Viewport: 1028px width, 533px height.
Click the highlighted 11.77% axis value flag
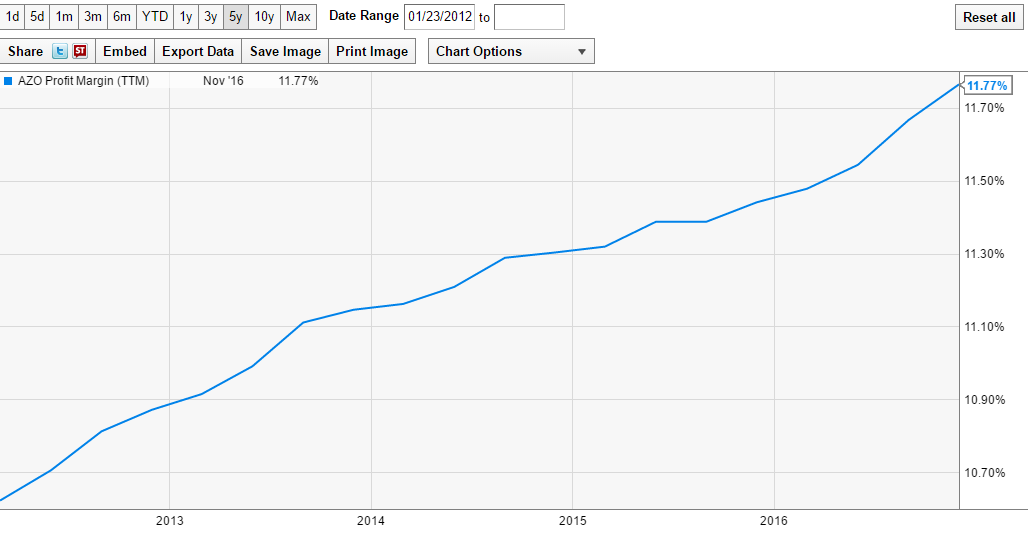(987, 86)
